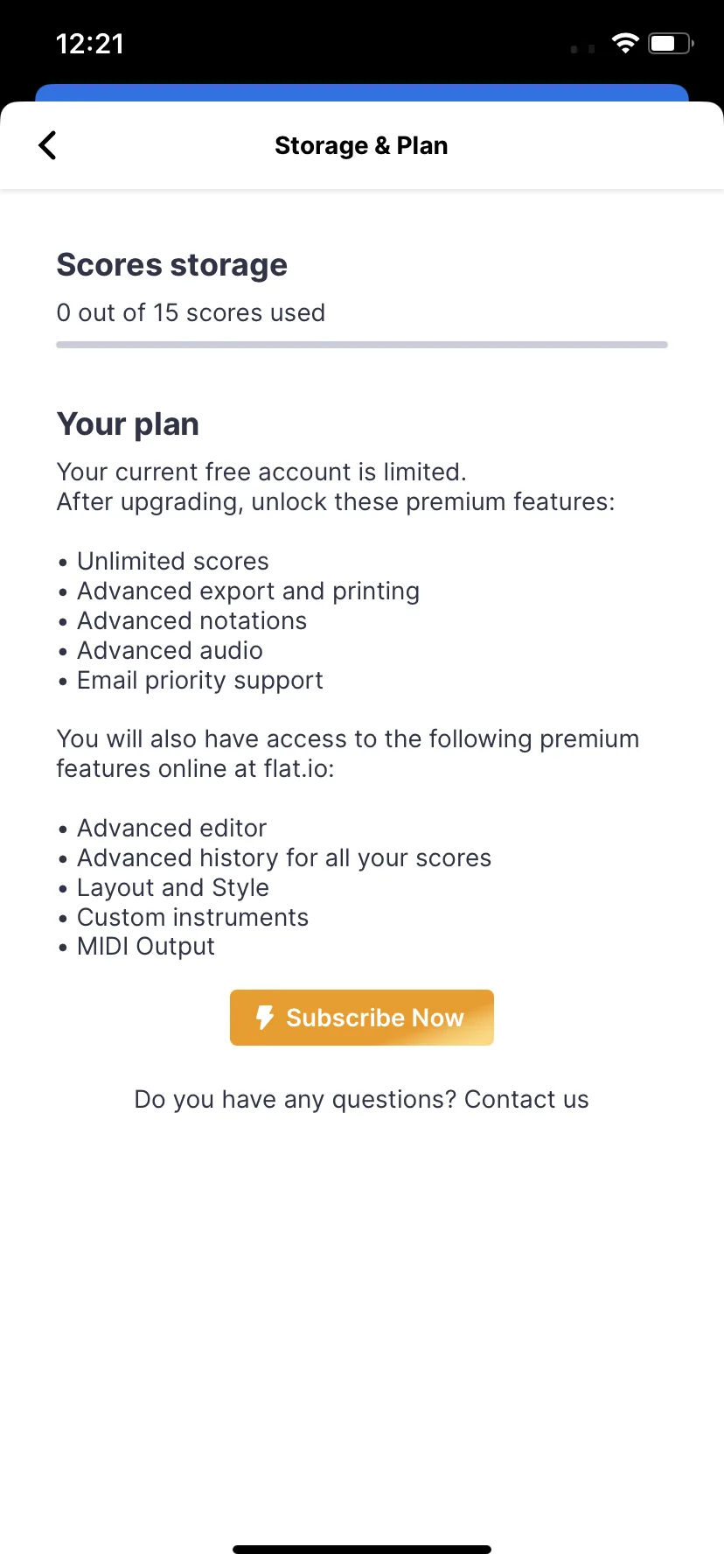This screenshot has width=724, height=1568.
Task: Tap the battery indicator icon
Action: pos(670,44)
